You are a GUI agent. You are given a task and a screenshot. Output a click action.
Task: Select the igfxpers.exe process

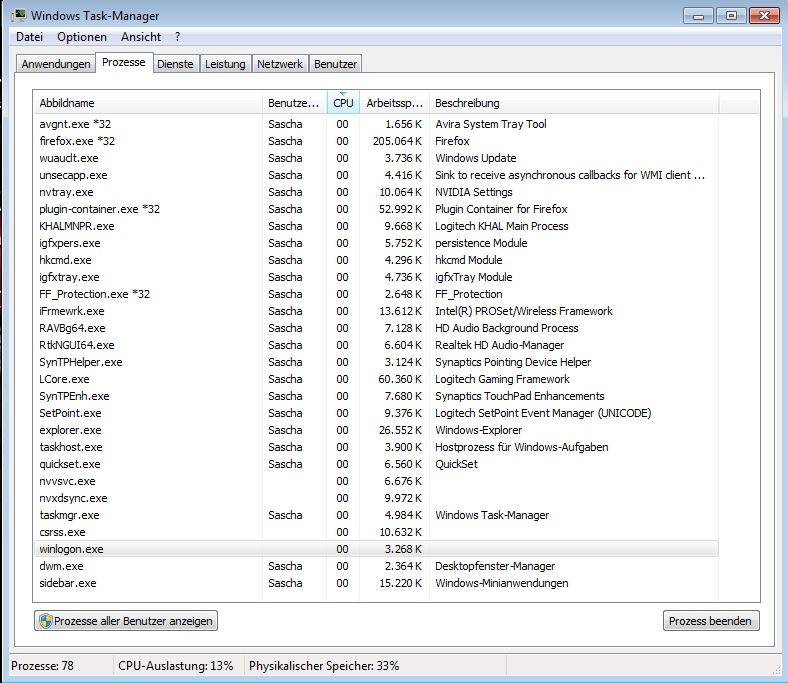[376, 243]
